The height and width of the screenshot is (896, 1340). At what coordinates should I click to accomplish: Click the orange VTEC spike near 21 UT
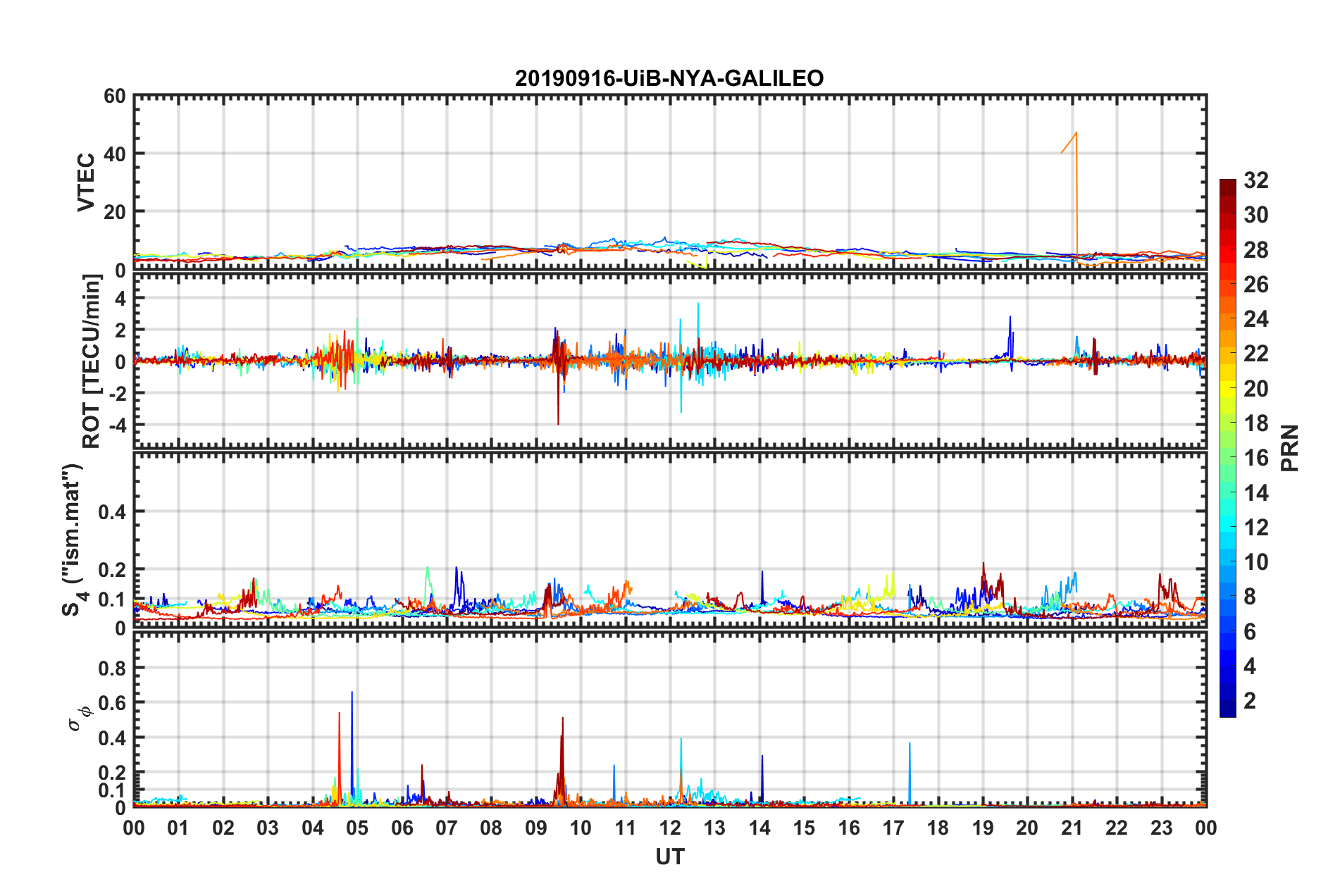pyautogui.click(x=1076, y=197)
